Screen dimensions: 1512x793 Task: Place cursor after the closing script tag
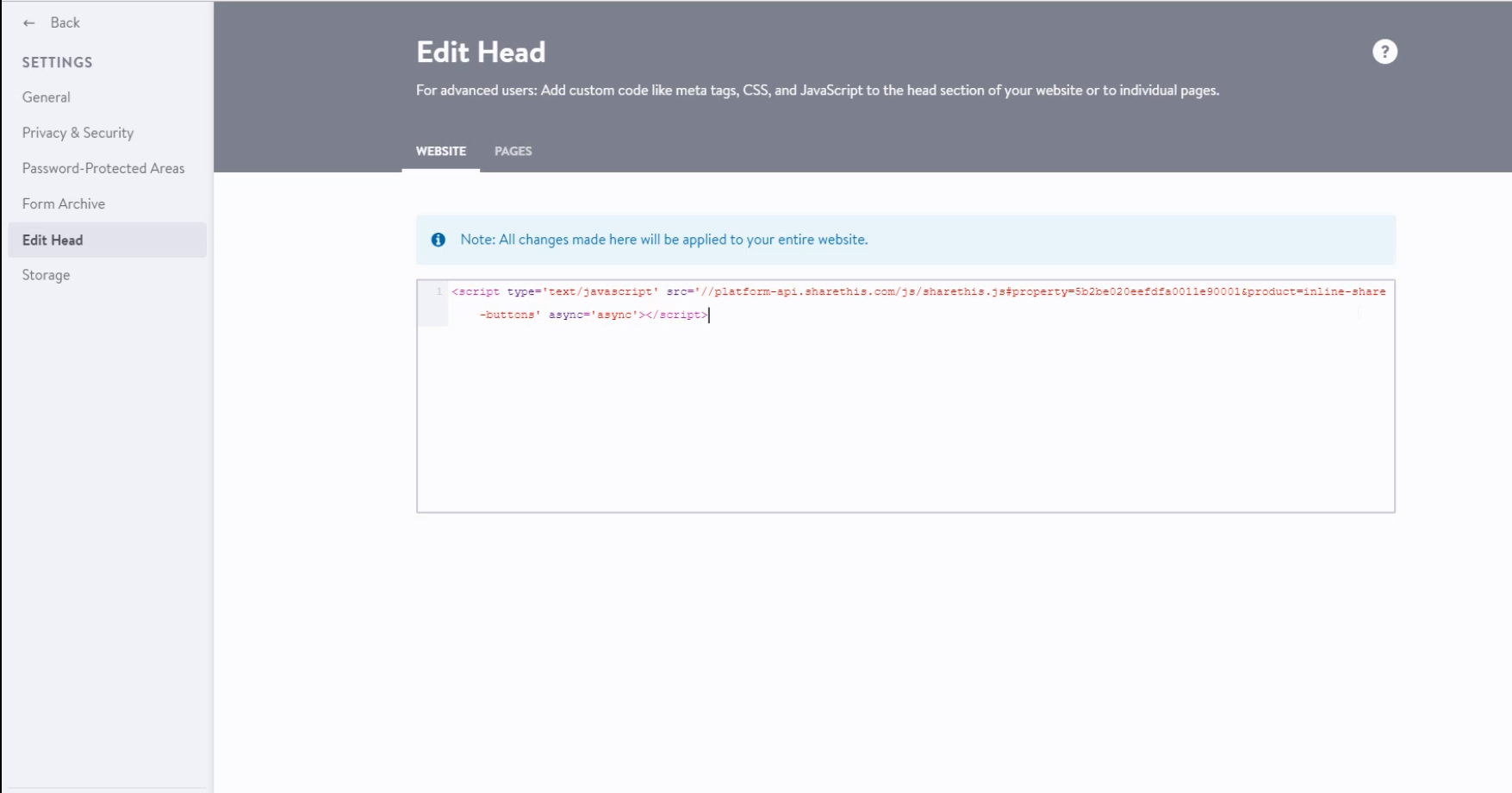tap(709, 315)
